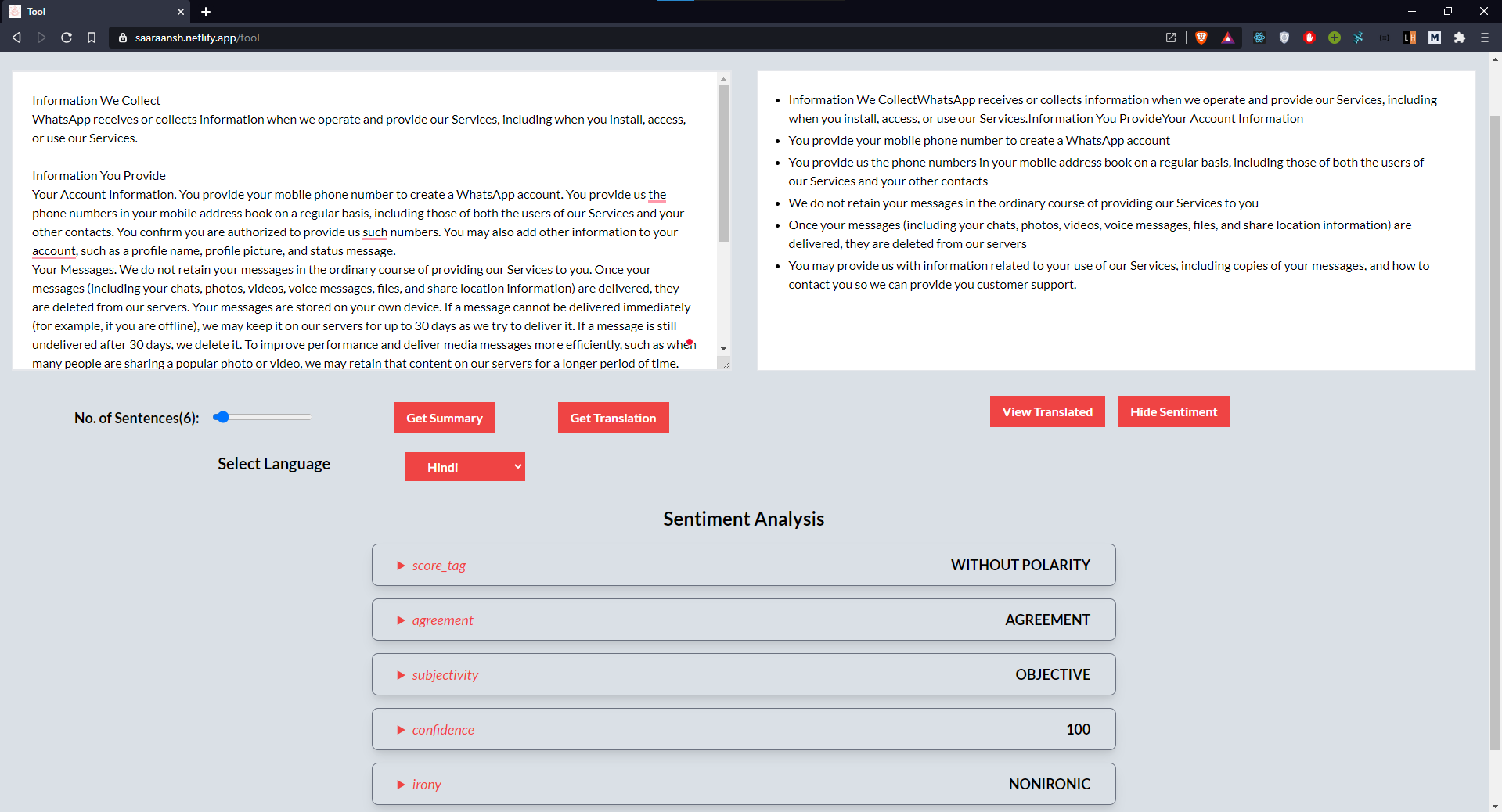
Task: Click the page scrollbar down arrow
Action: coord(1495,806)
